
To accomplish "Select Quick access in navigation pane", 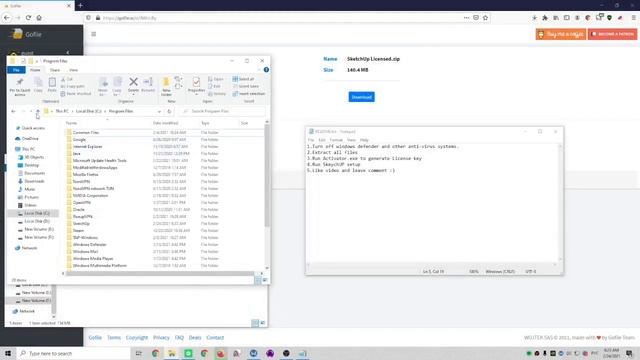I will (x=33, y=128).
